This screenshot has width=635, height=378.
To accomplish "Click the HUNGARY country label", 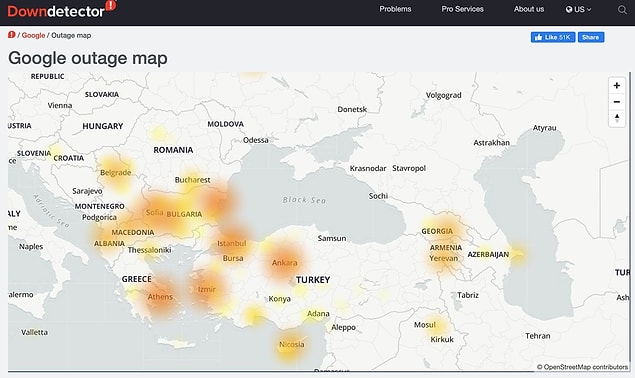I will pyautogui.click(x=102, y=126).
